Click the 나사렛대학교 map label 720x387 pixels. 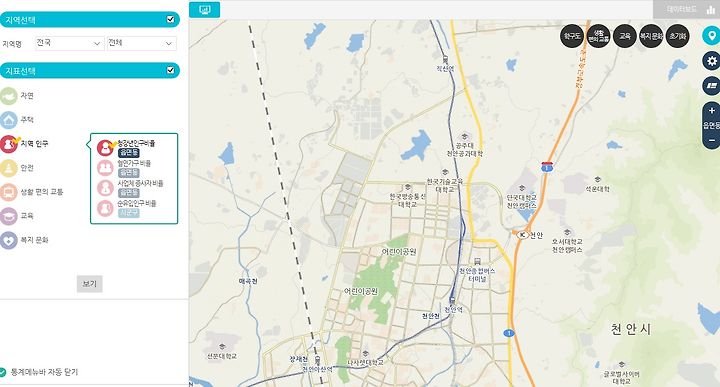pos(365,362)
